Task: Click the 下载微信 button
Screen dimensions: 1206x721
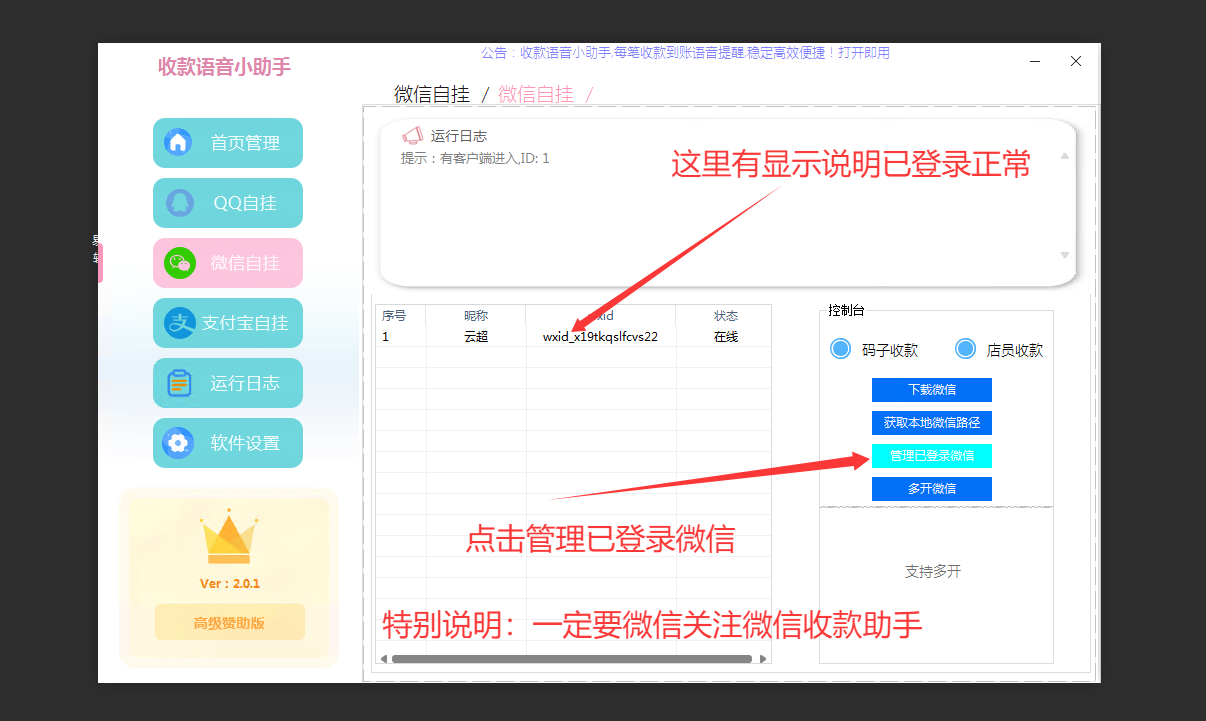Action: pos(931,389)
